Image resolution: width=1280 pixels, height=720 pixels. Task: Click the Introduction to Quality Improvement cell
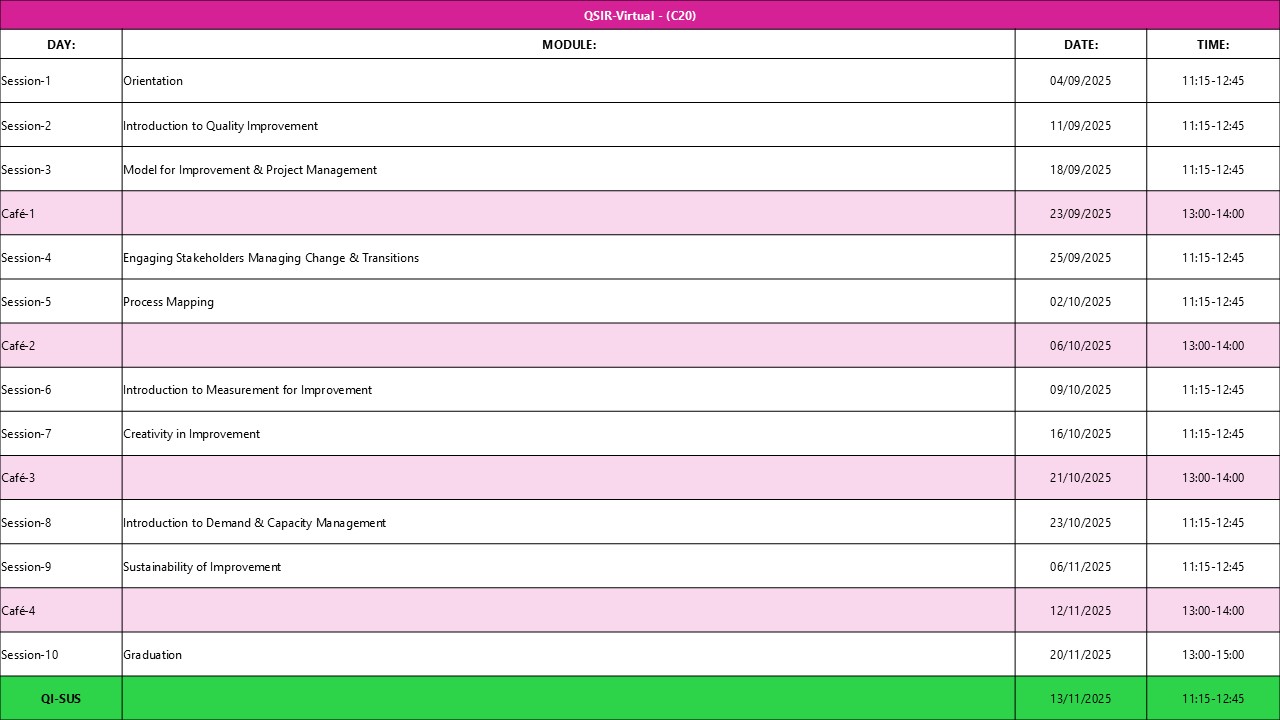point(220,126)
